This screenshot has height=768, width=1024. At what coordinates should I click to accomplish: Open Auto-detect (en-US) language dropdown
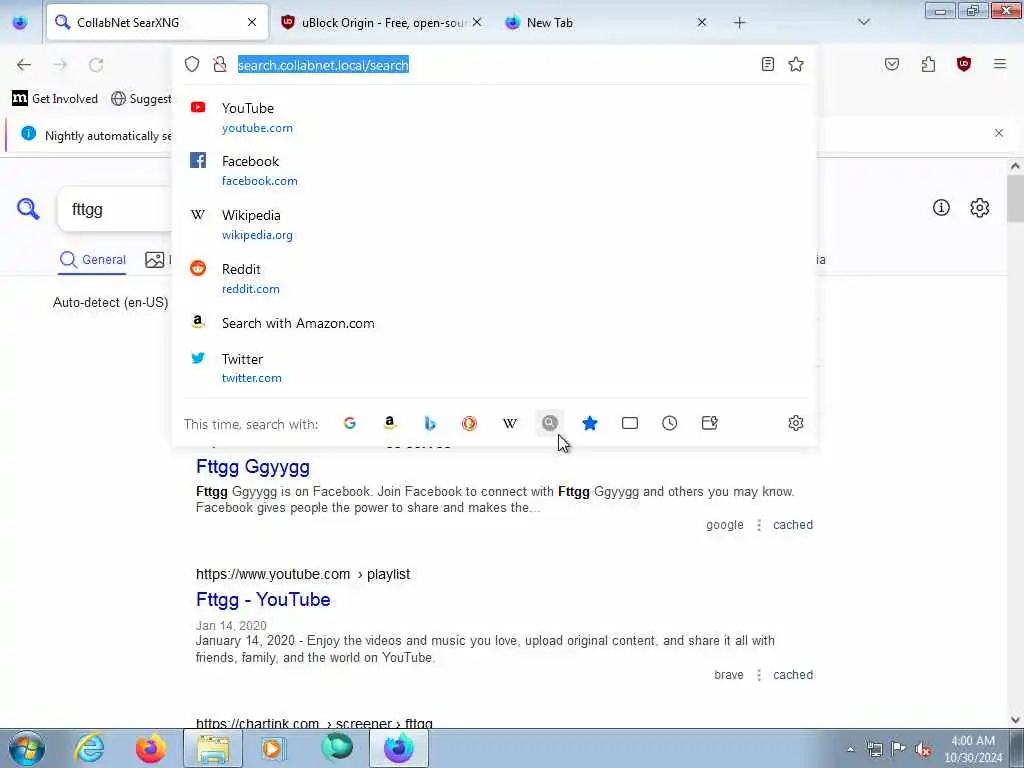110,302
